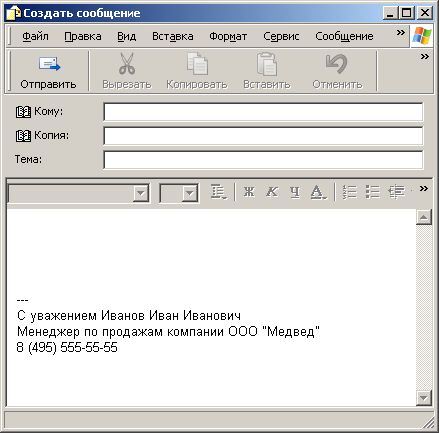Open the Сообщение menu
The width and height of the screenshot is (439, 433).
click(344, 36)
